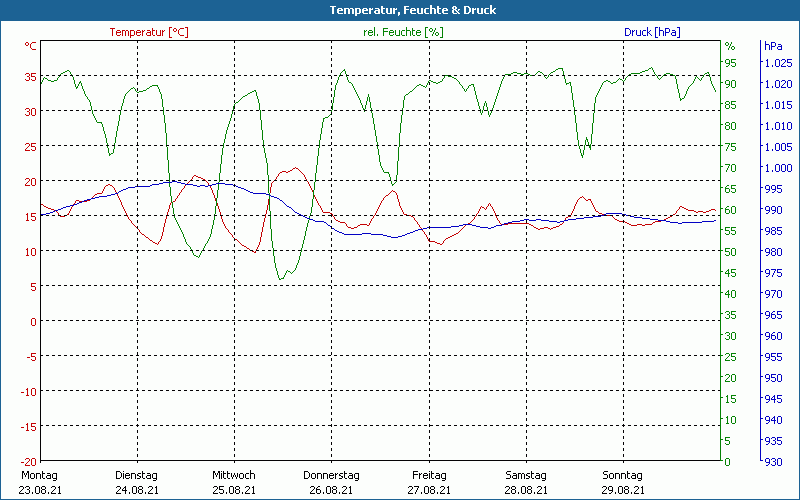800x500 pixels.
Task: Select the green 'rel. Feuchte [%]' legend label
Action: [403, 32]
